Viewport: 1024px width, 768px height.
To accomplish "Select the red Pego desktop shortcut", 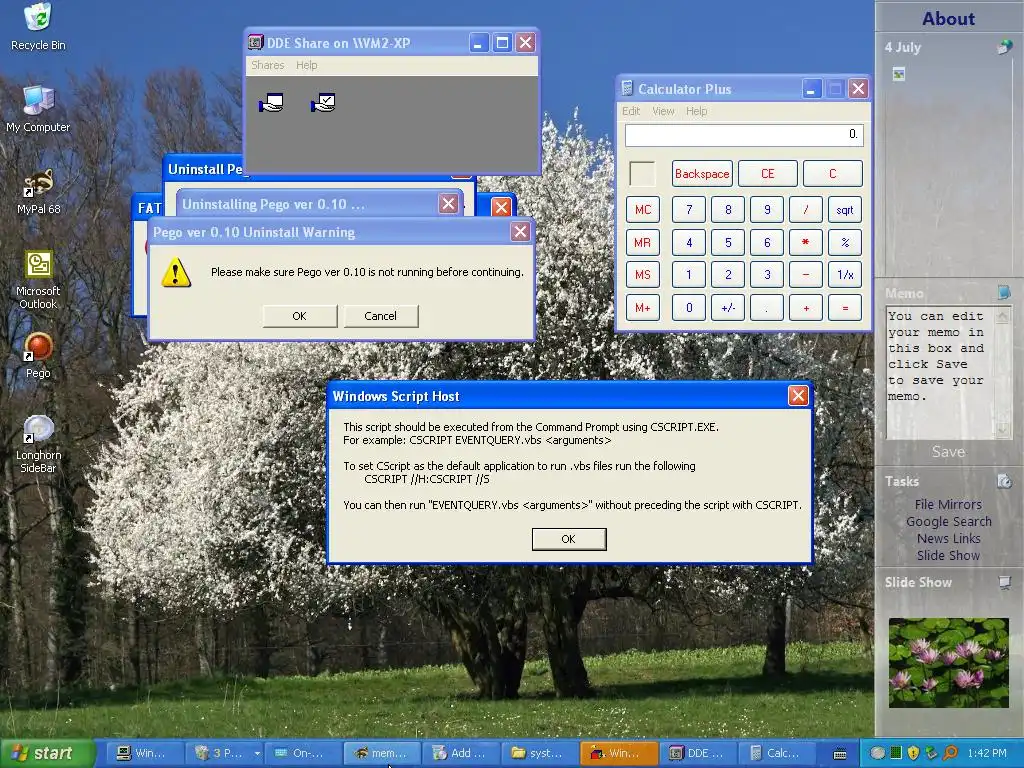I will pyautogui.click(x=38, y=355).
